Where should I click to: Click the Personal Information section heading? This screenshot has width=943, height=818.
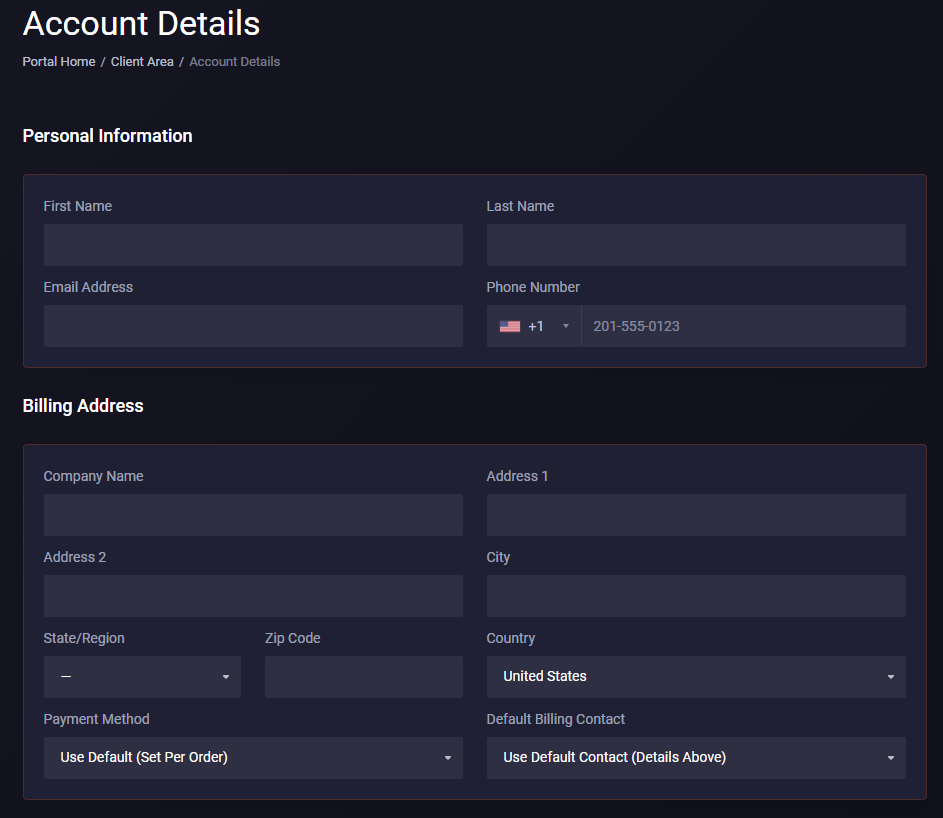click(x=107, y=136)
